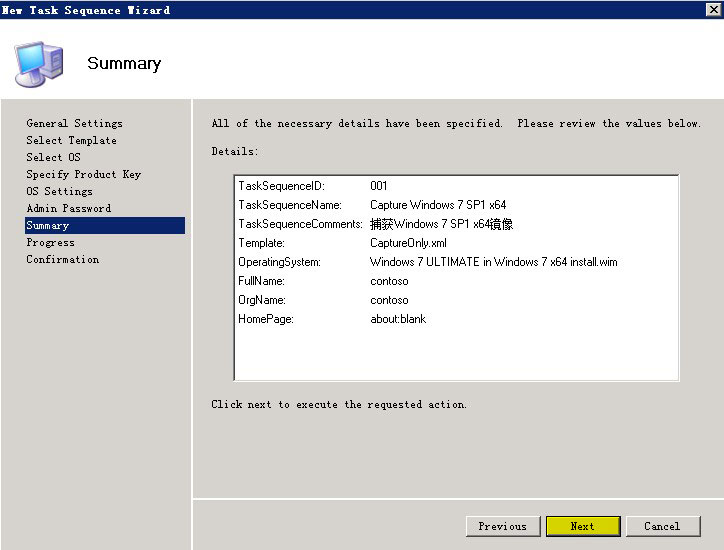Click the OperatingSystem label
Screen dimensions: 724x550
click(279, 262)
